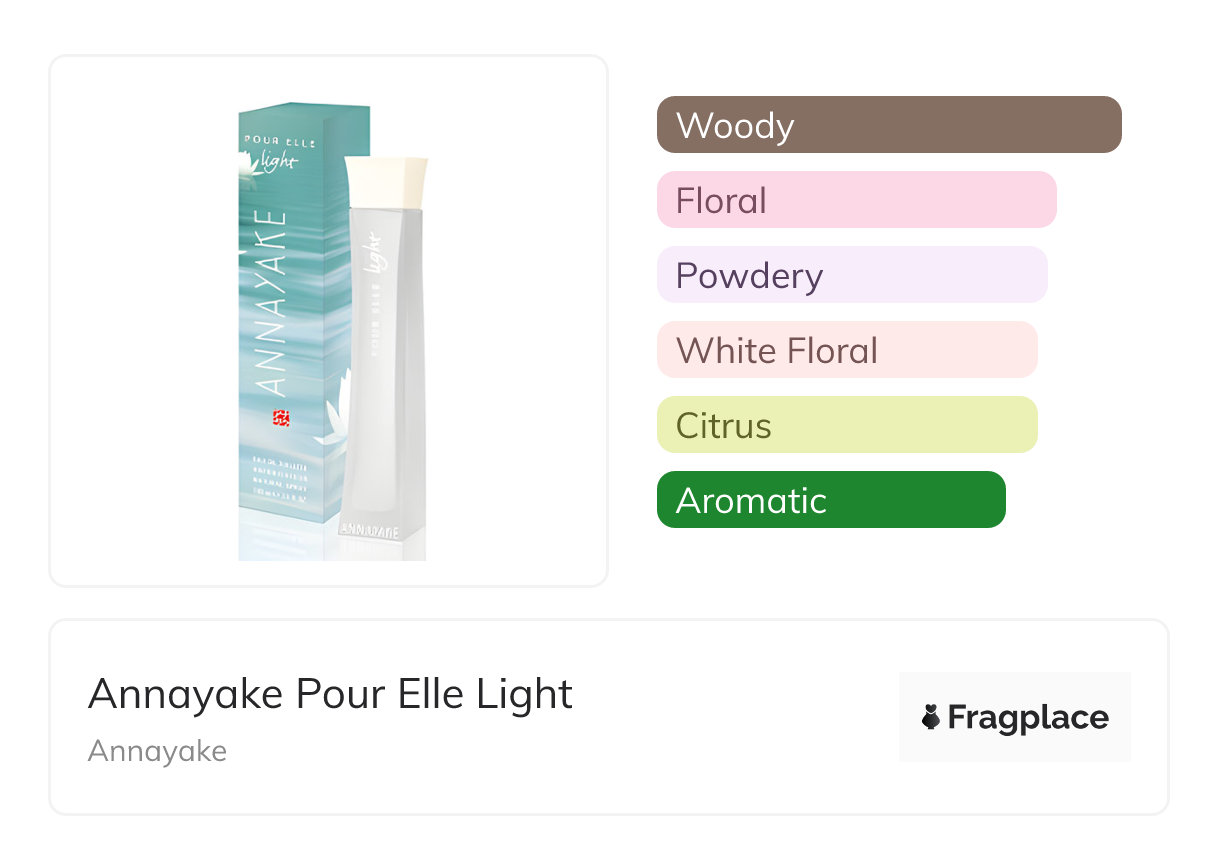Select the White Floral accord bar
The width and height of the screenshot is (1218, 864).
point(846,350)
